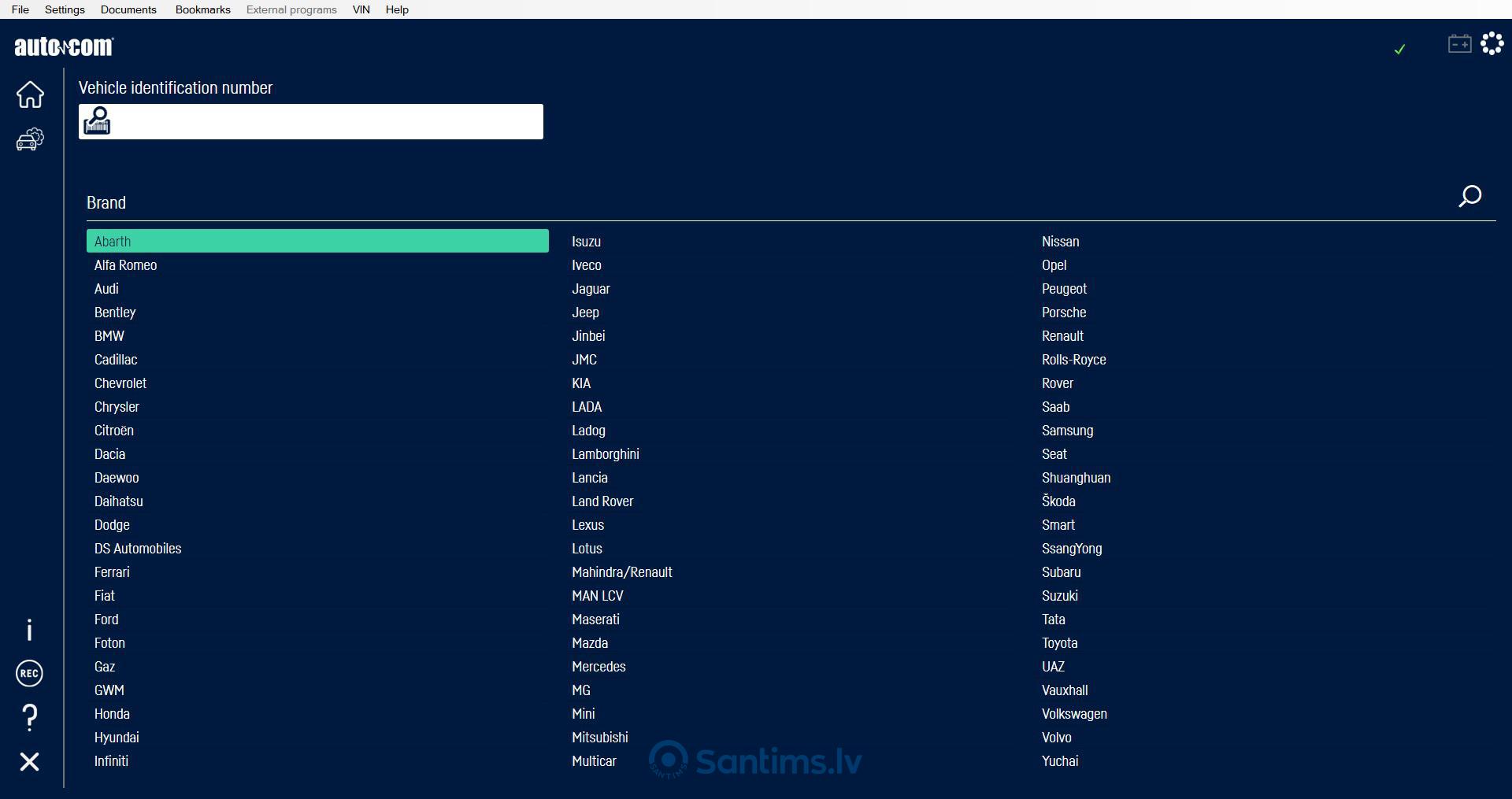1512x799 pixels.
Task: Select the Rolls-Royce brand
Action: [x=1073, y=360]
